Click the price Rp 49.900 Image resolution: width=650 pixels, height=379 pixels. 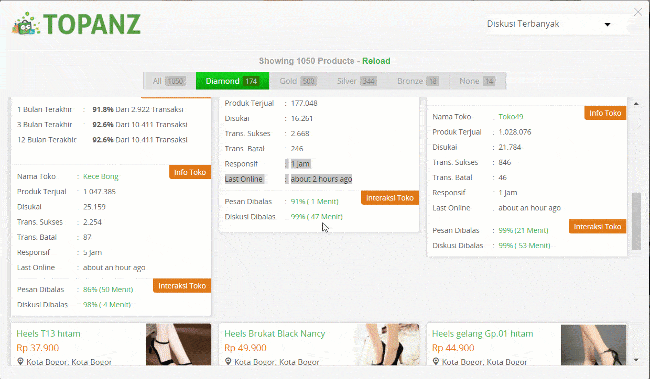coord(245,347)
